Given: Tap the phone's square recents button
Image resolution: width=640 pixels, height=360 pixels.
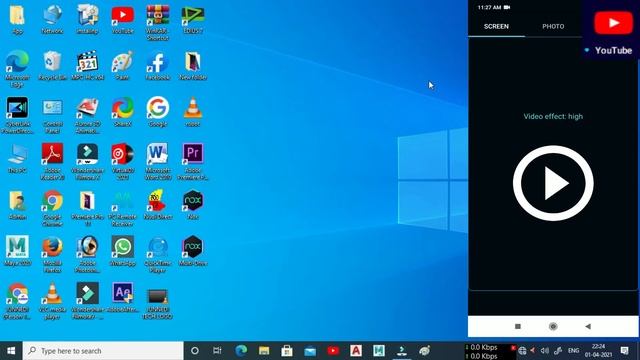Looking at the screenshot, I should pos(518,326).
